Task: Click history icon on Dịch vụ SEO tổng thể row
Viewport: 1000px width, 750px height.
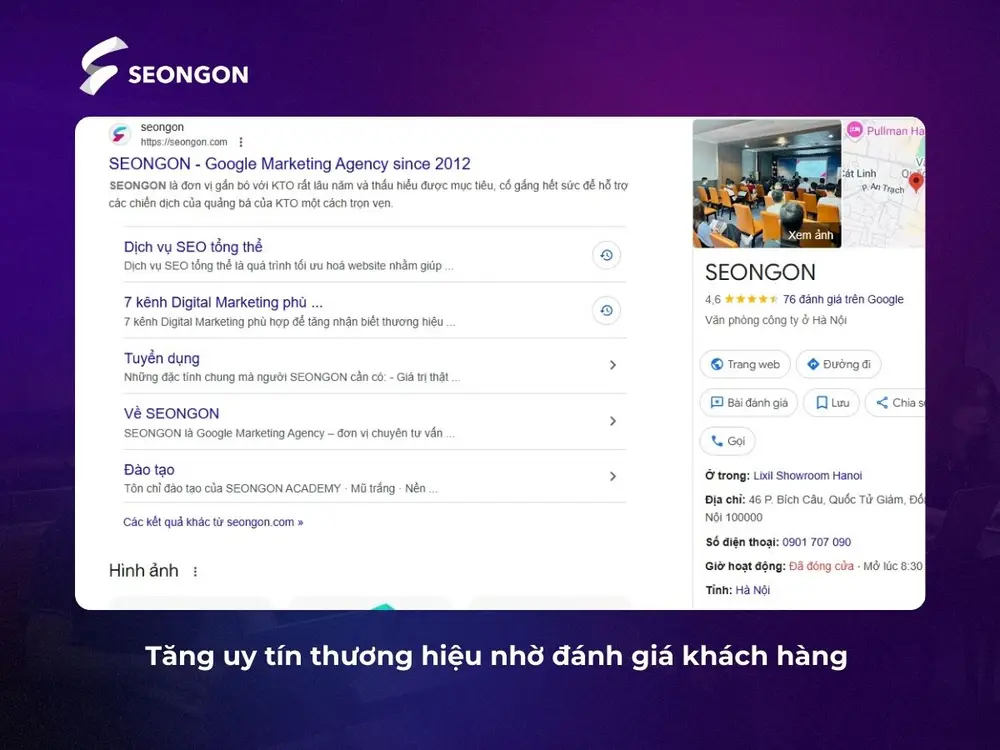Action: click(606, 255)
